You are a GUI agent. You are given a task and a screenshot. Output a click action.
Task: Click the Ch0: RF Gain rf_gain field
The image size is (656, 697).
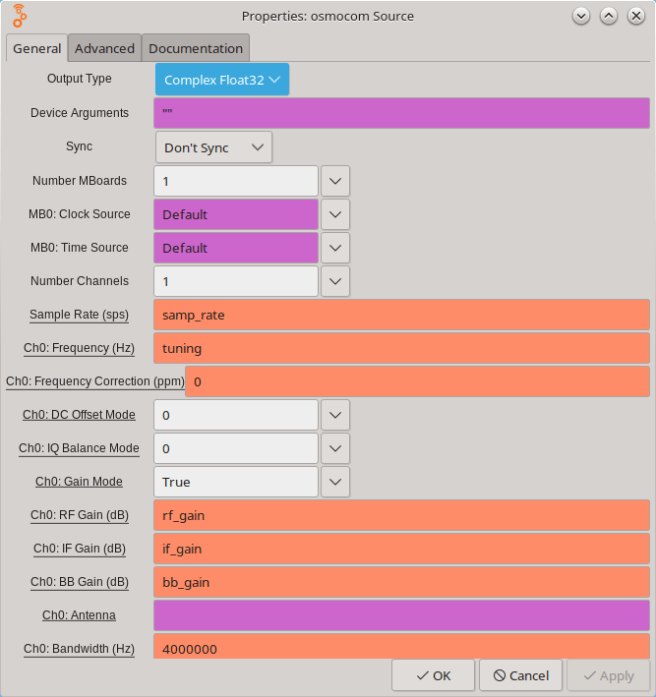point(401,515)
